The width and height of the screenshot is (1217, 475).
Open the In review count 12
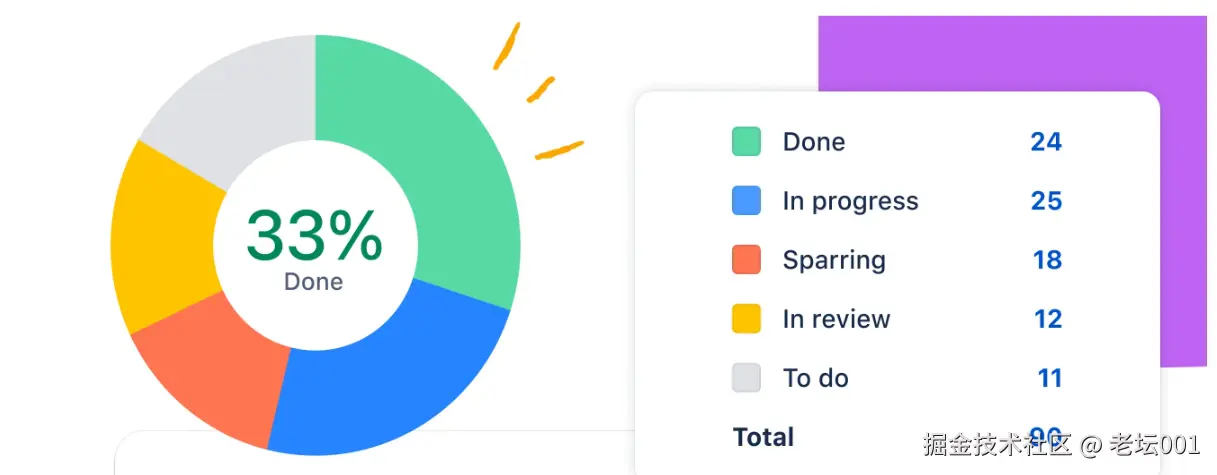point(1047,319)
